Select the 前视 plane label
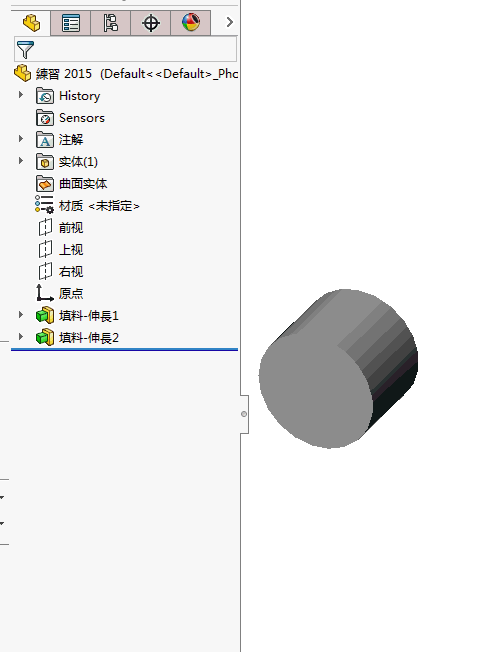Screen dimensions: 488x652 pos(71,228)
